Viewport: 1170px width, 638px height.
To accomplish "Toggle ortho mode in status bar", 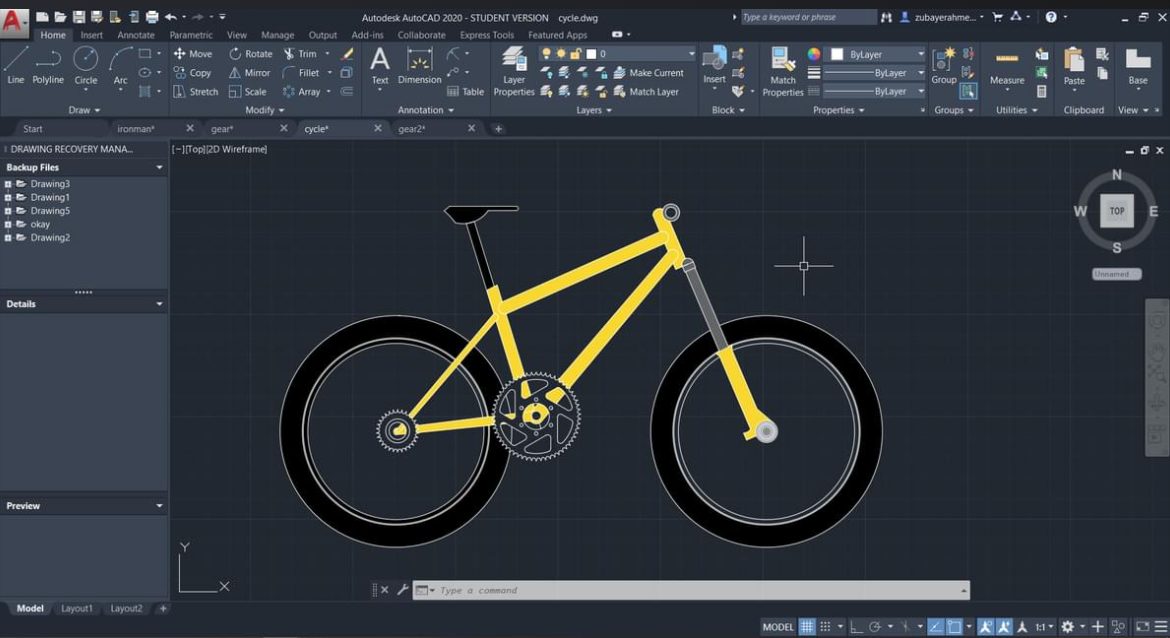I will 856,627.
